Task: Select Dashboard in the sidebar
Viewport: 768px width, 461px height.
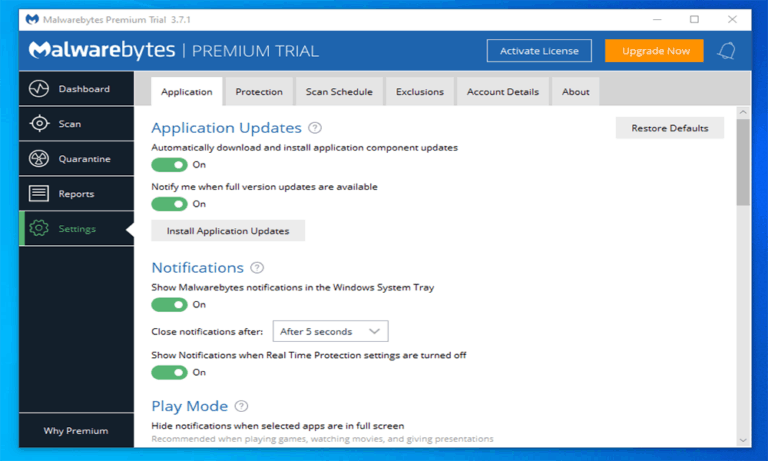Action: [76, 89]
